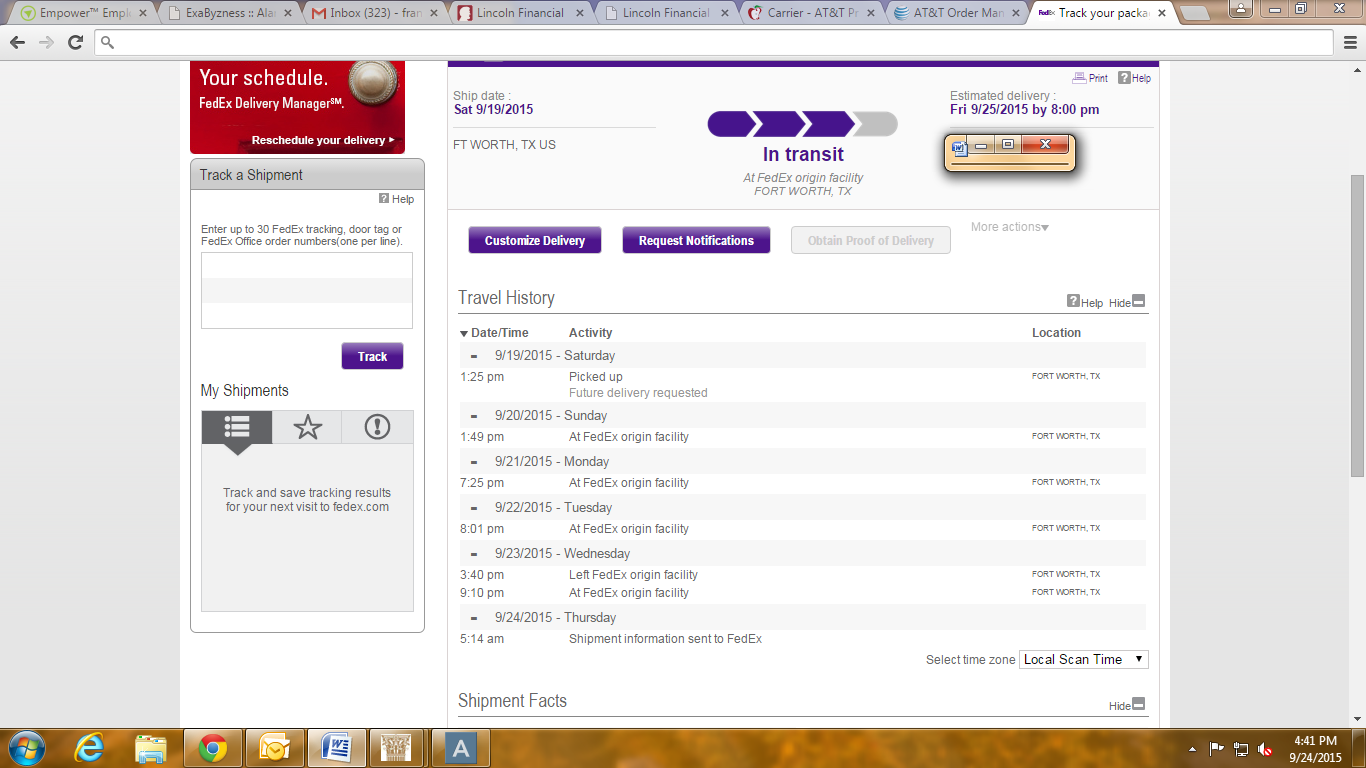Open the Chrome hamburger menu
Screen dimensions: 1366x768
tap(1350, 42)
